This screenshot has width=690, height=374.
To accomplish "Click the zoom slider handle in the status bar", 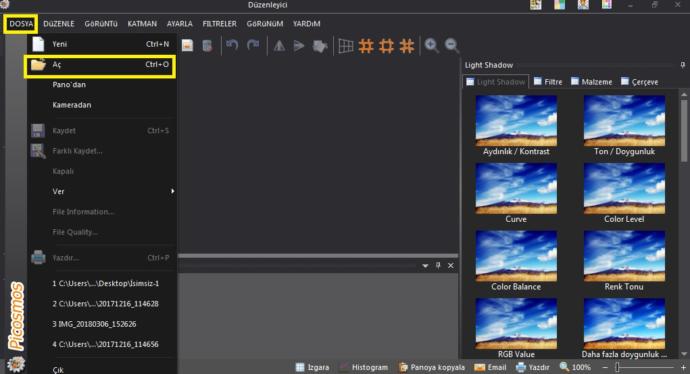I will click(617, 367).
